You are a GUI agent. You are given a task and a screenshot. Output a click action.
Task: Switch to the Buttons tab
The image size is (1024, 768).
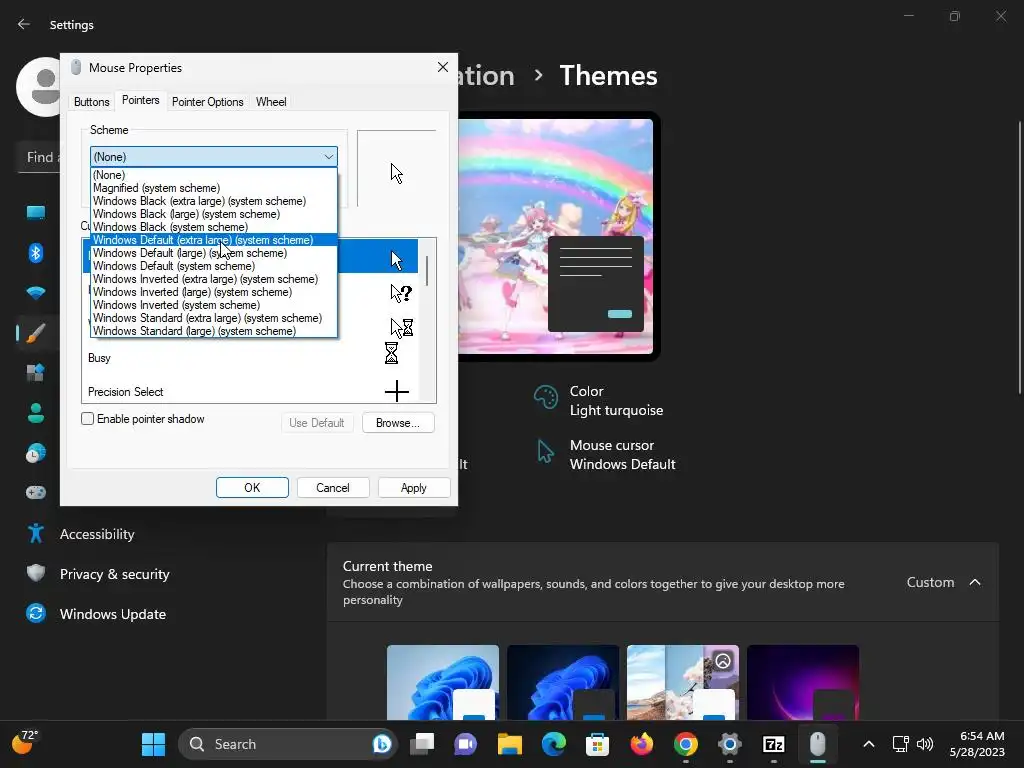coord(91,102)
